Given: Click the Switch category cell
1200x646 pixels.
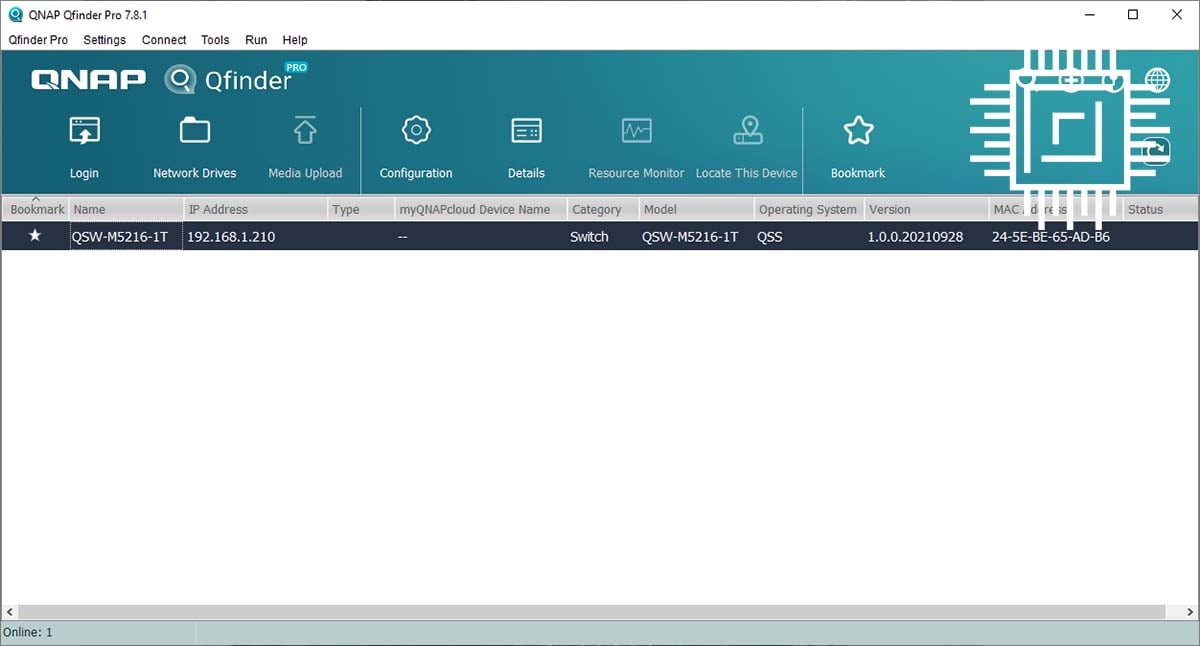Looking at the screenshot, I should [x=589, y=237].
